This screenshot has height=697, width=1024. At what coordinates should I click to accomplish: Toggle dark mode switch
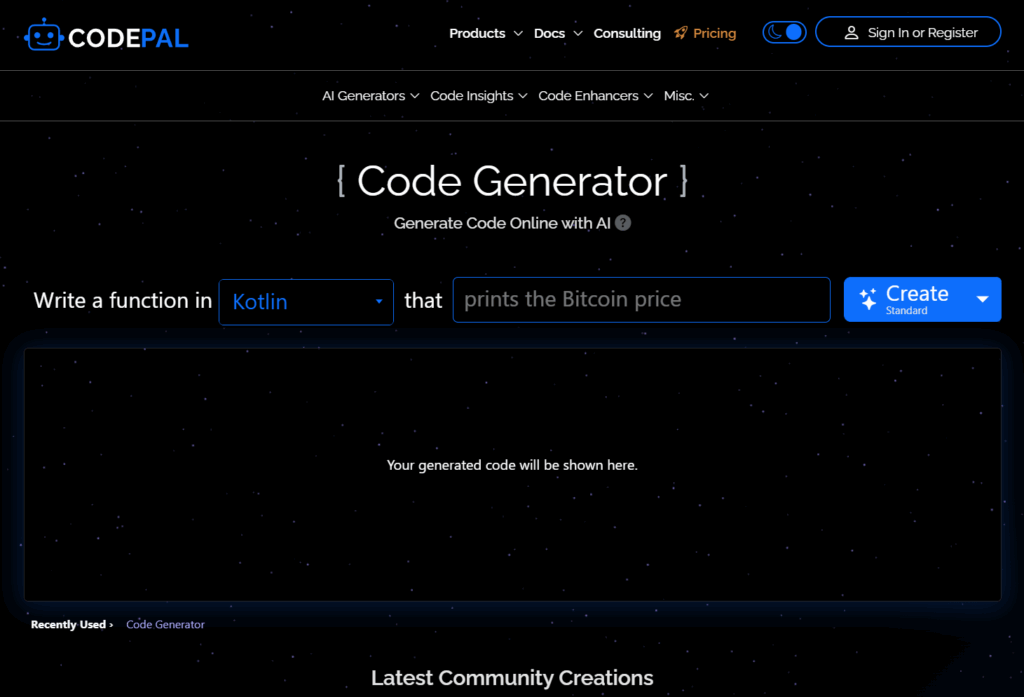point(784,31)
